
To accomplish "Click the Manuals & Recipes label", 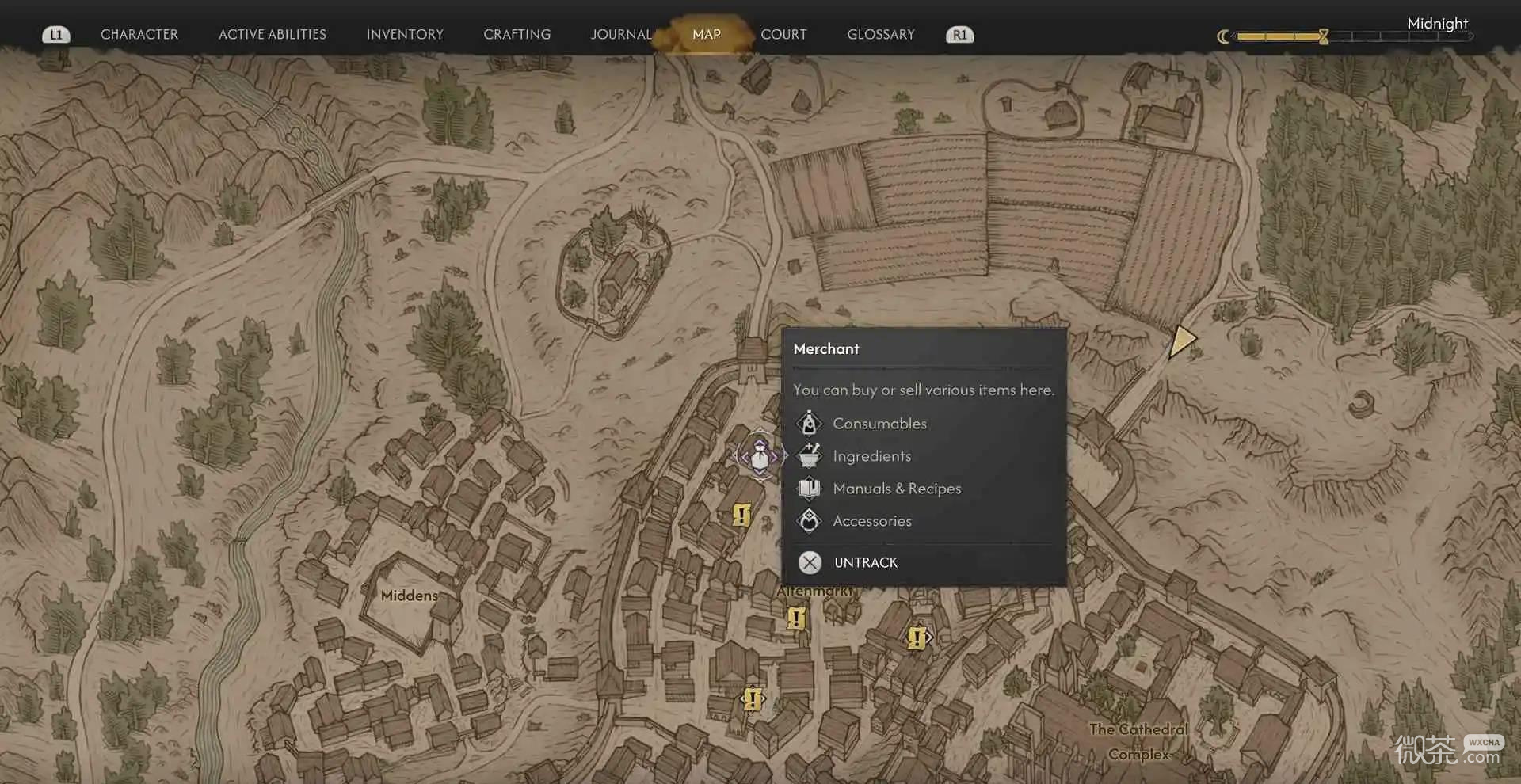I will 897,489.
